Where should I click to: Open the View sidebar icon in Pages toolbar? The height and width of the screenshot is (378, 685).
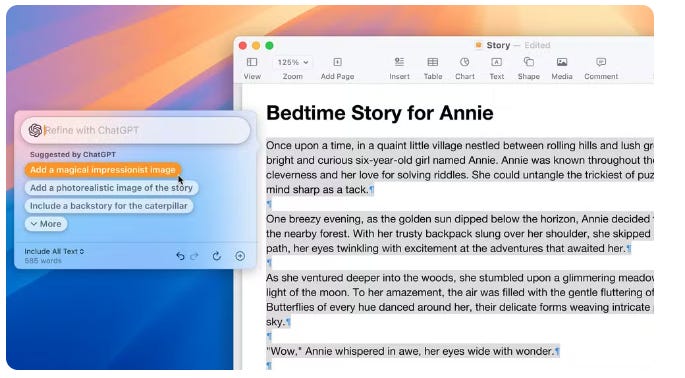pyautogui.click(x=252, y=62)
